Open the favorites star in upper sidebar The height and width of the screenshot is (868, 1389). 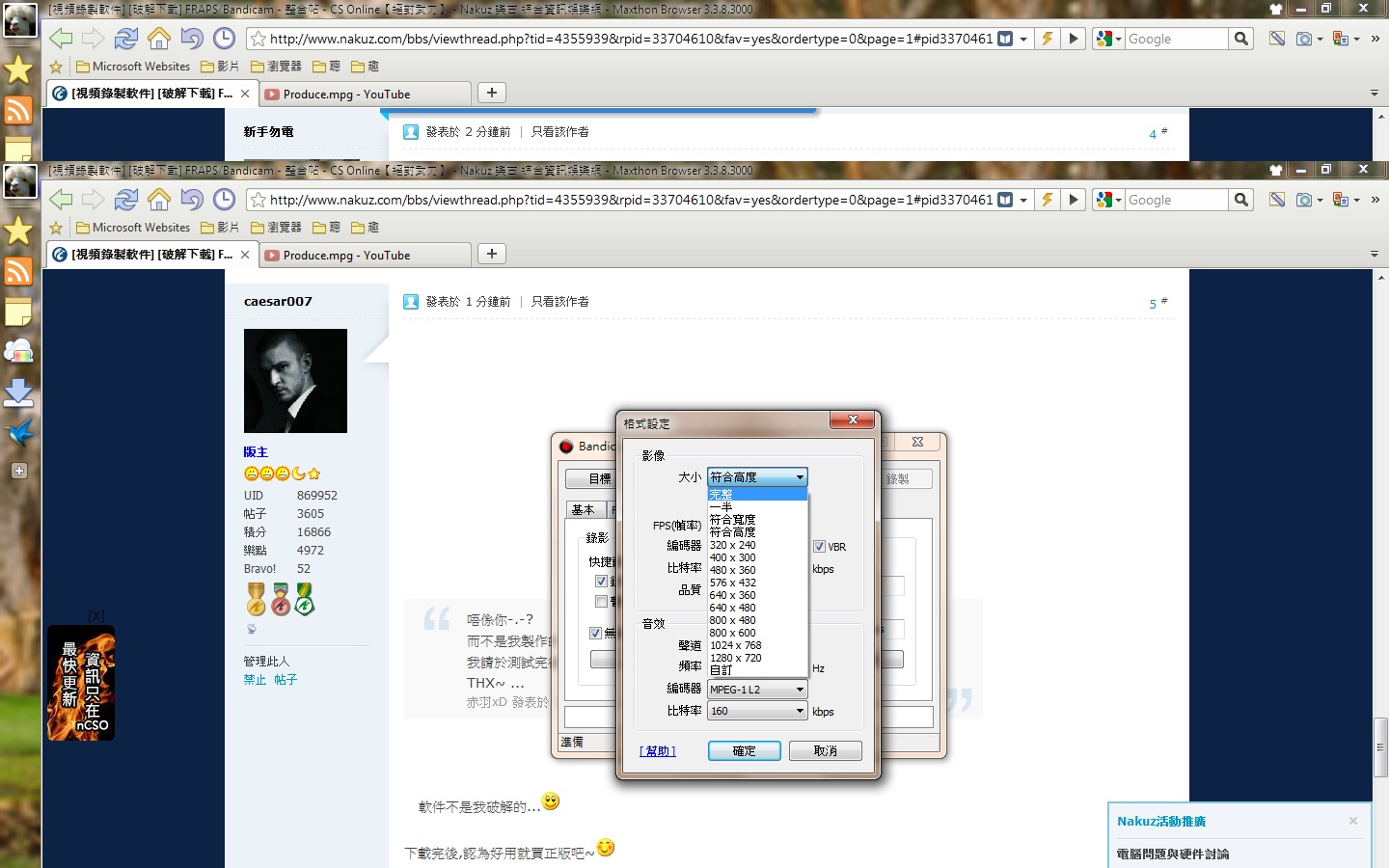pos(18,69)
